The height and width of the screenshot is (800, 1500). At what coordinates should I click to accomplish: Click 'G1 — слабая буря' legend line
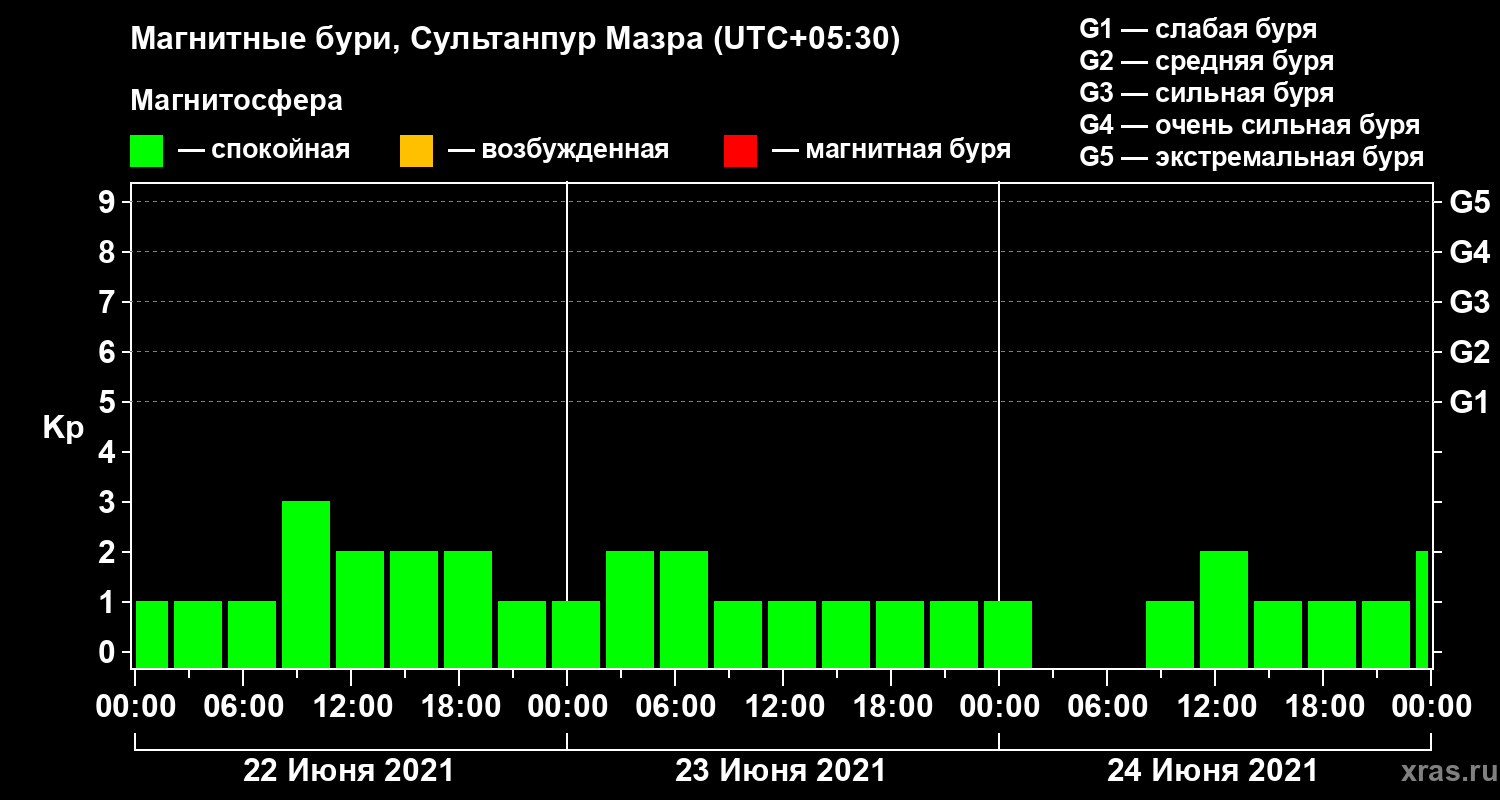(1198, 28)
